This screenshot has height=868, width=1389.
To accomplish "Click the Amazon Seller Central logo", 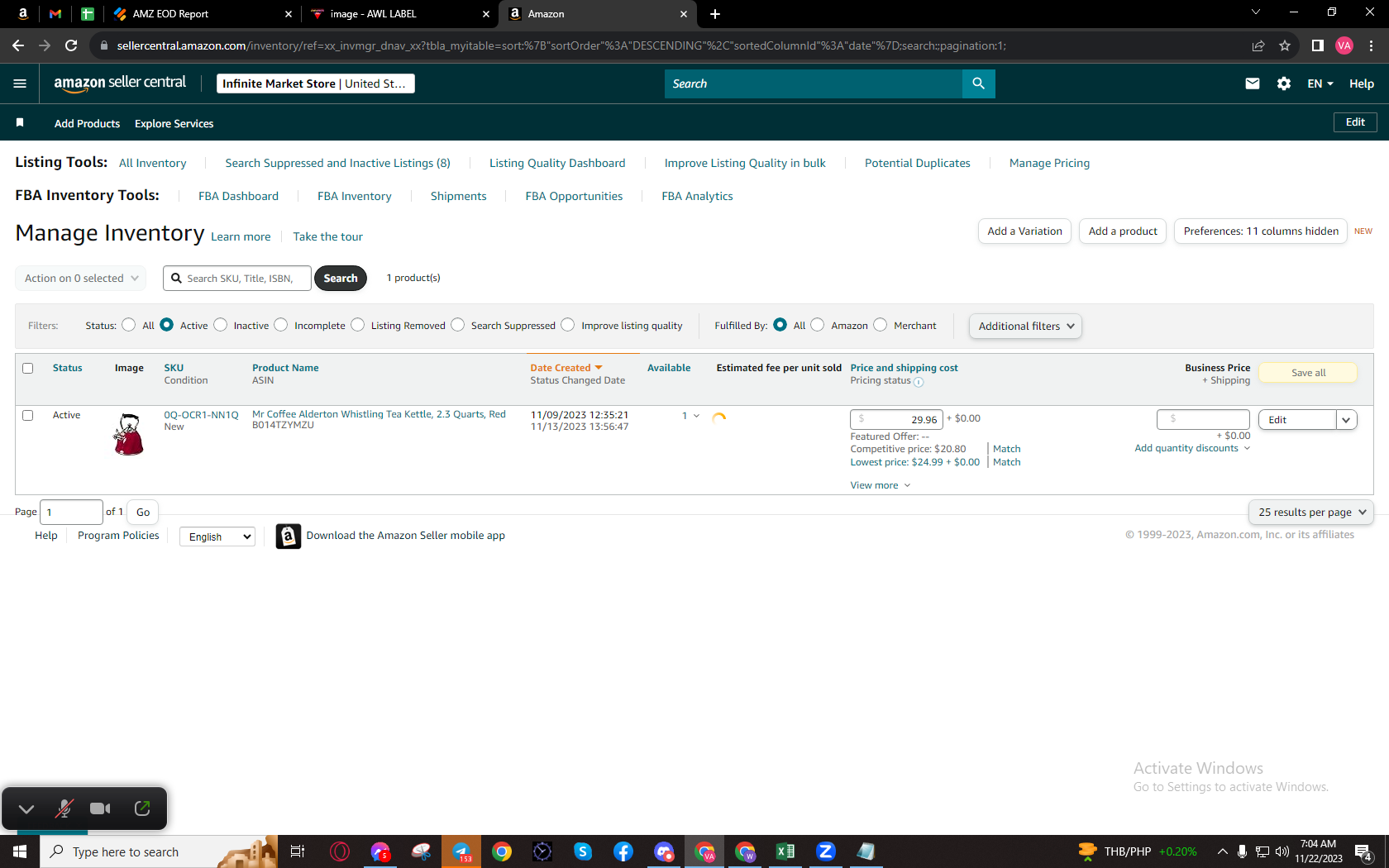I will click(x=120, y=83).
